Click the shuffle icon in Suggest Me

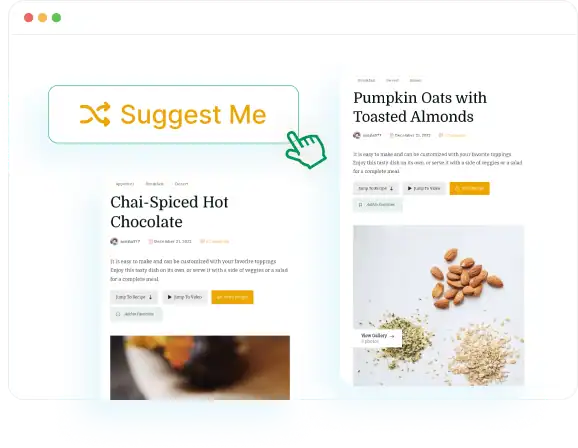click(95, 114)
